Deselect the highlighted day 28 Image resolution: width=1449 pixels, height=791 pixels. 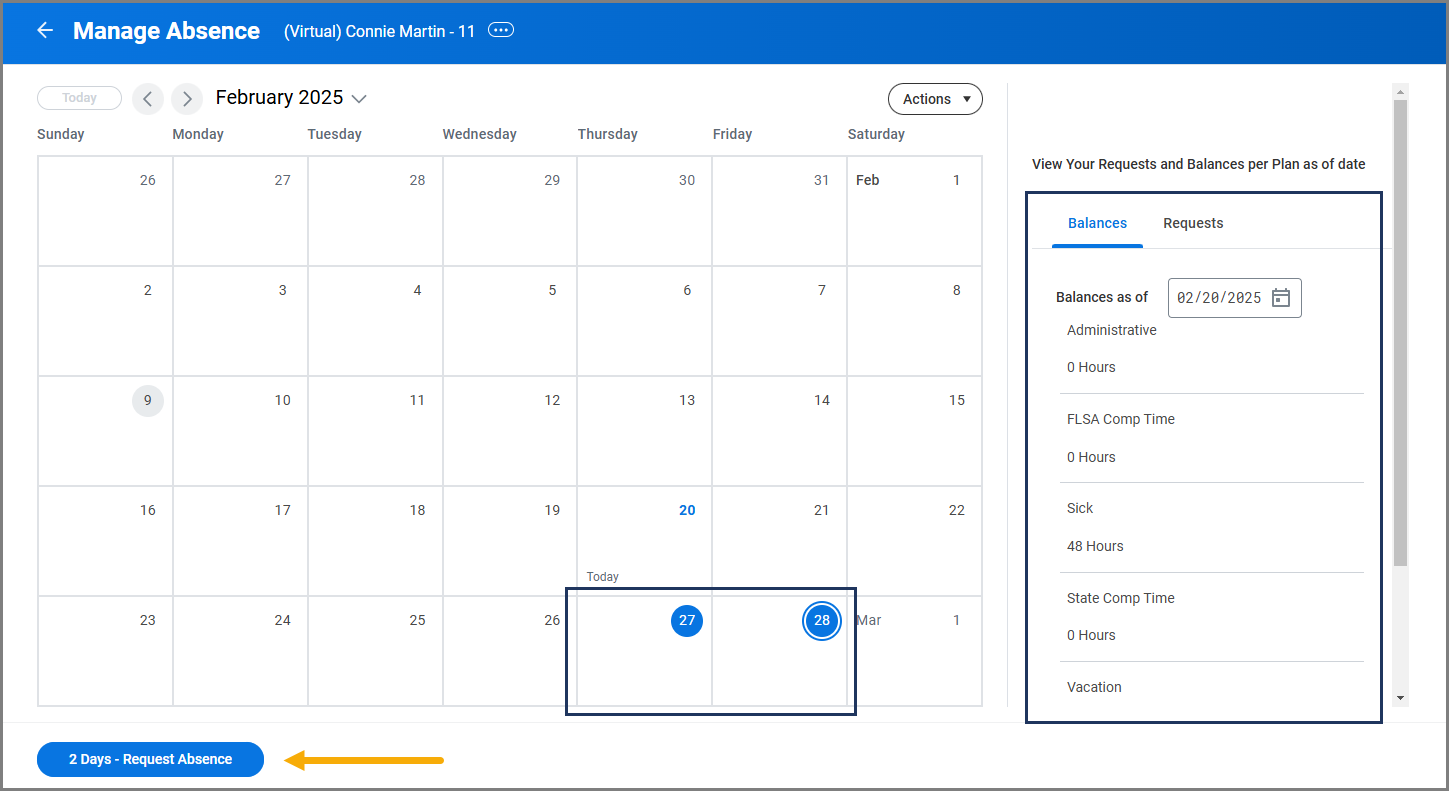pos(821,621)
